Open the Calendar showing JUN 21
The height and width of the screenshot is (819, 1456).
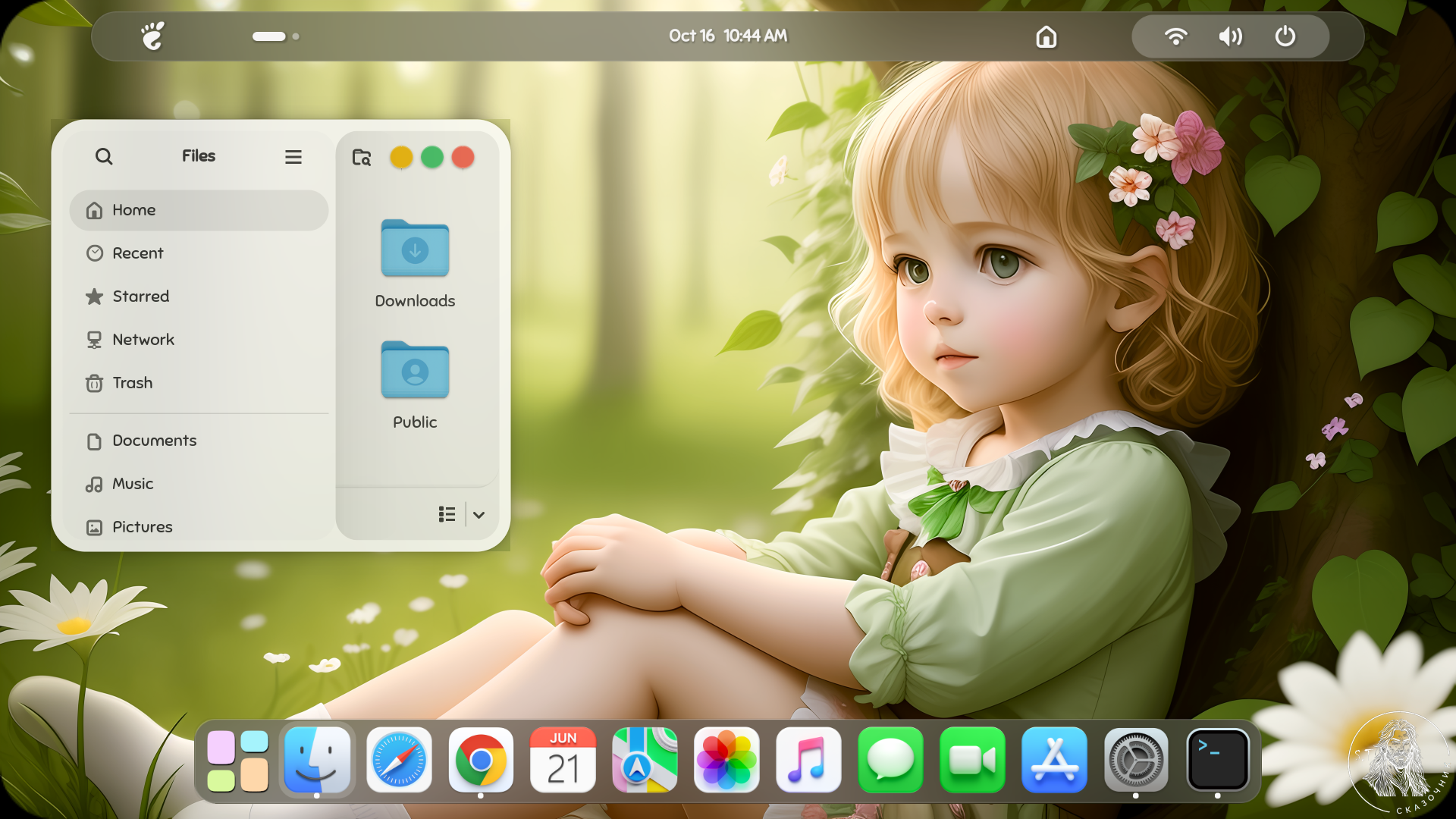pyautogui.click(x=563, y=761)
